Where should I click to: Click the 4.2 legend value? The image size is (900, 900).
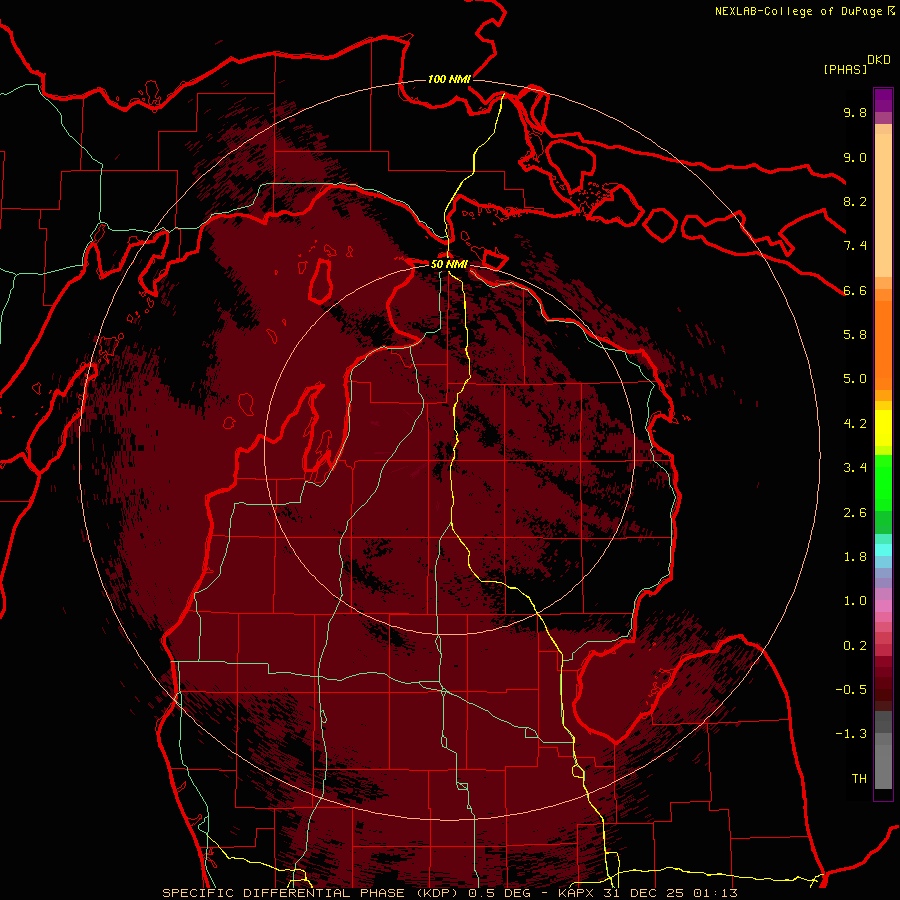(855, 424)
